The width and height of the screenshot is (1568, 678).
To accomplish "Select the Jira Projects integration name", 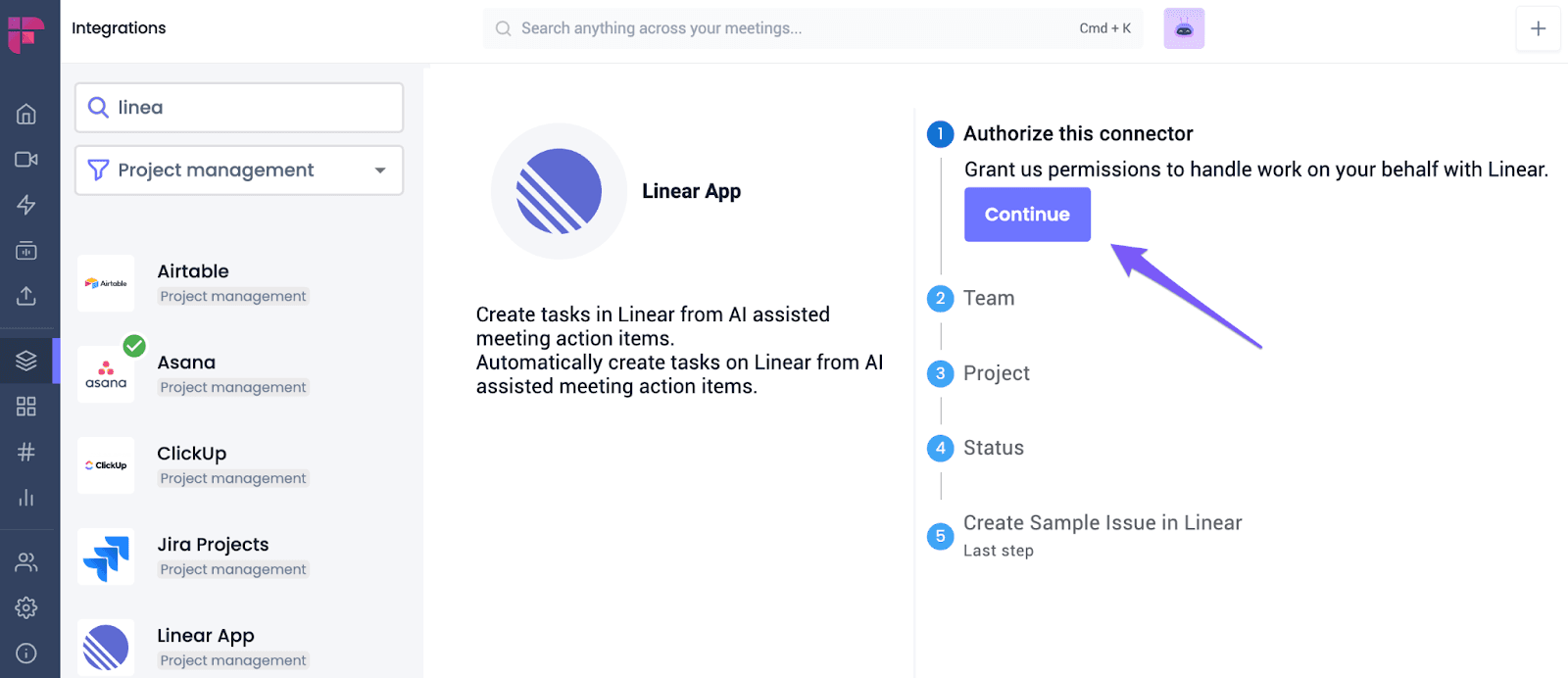I will coord(213,545).
